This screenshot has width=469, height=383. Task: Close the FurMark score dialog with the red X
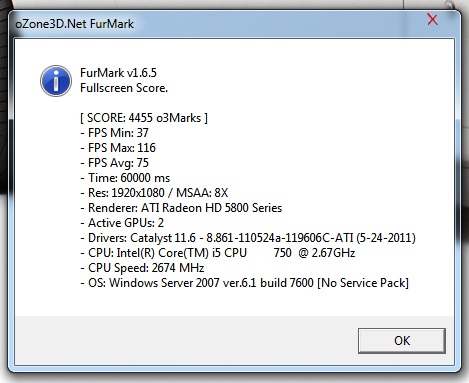click(432, 20)
